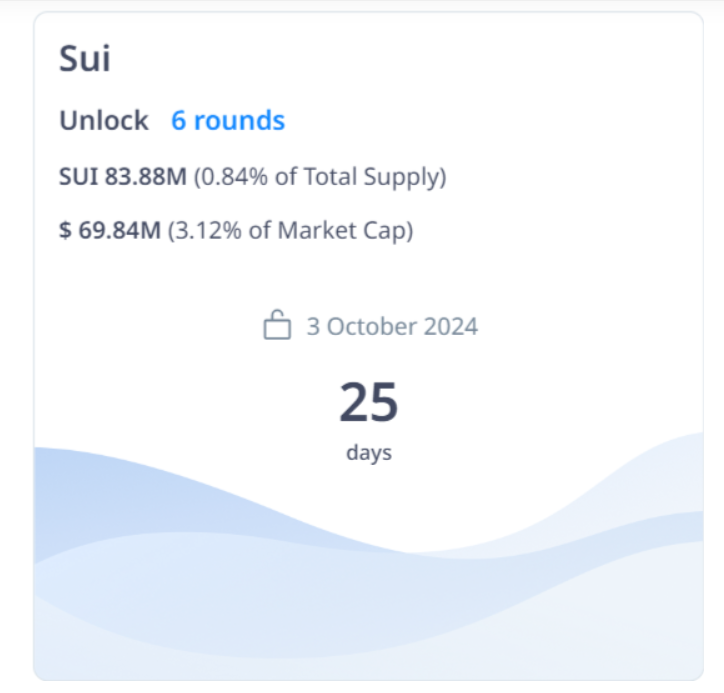Screen dimensions: 724x693
Task: Click the words Total Supply
Action: [384, 178]
